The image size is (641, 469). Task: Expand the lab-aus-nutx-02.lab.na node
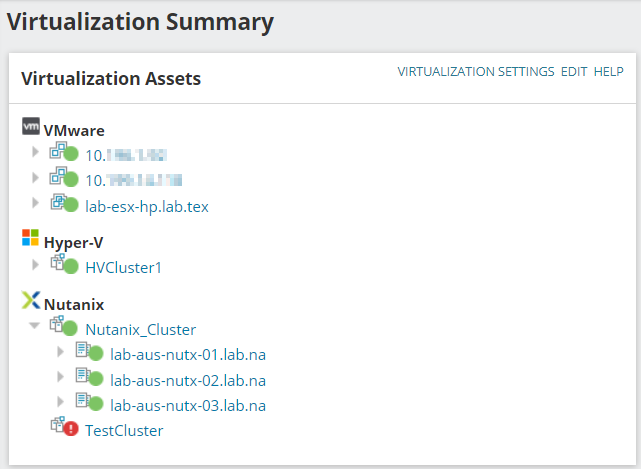(61, 377)
